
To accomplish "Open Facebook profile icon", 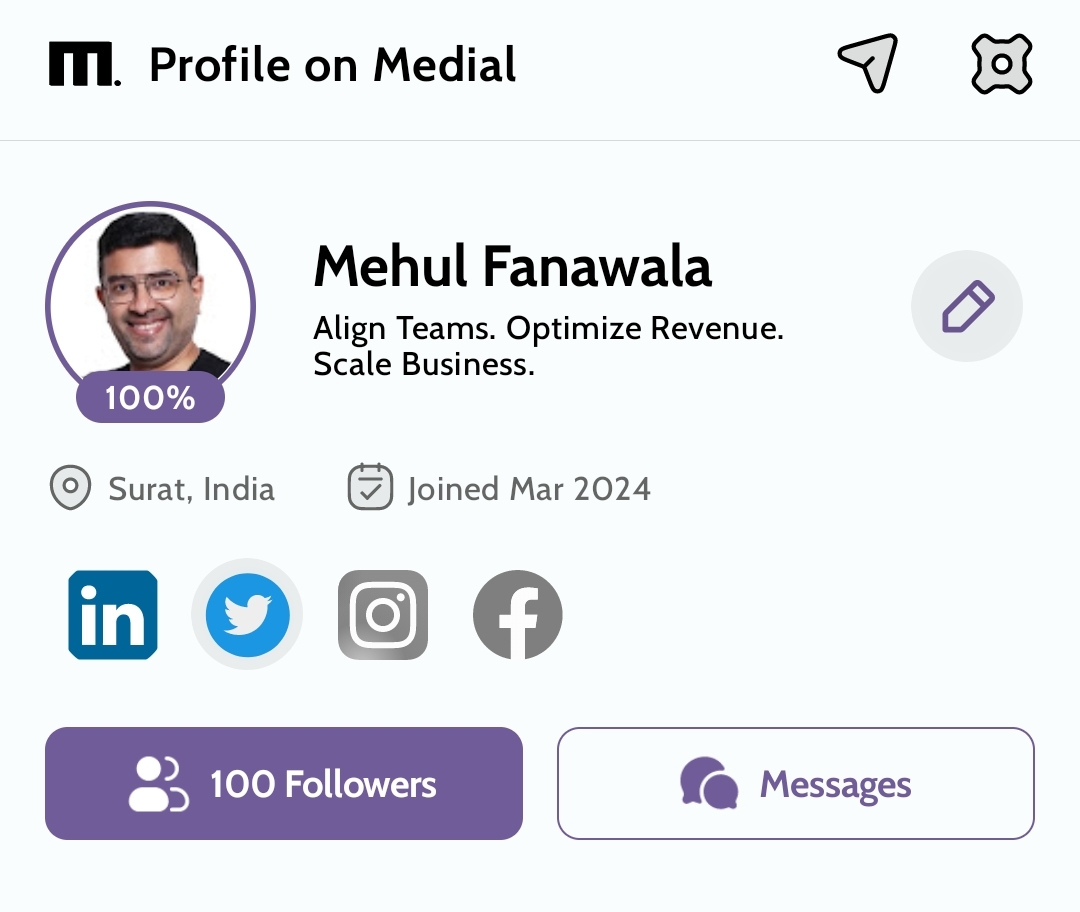I will click(517, 615).
